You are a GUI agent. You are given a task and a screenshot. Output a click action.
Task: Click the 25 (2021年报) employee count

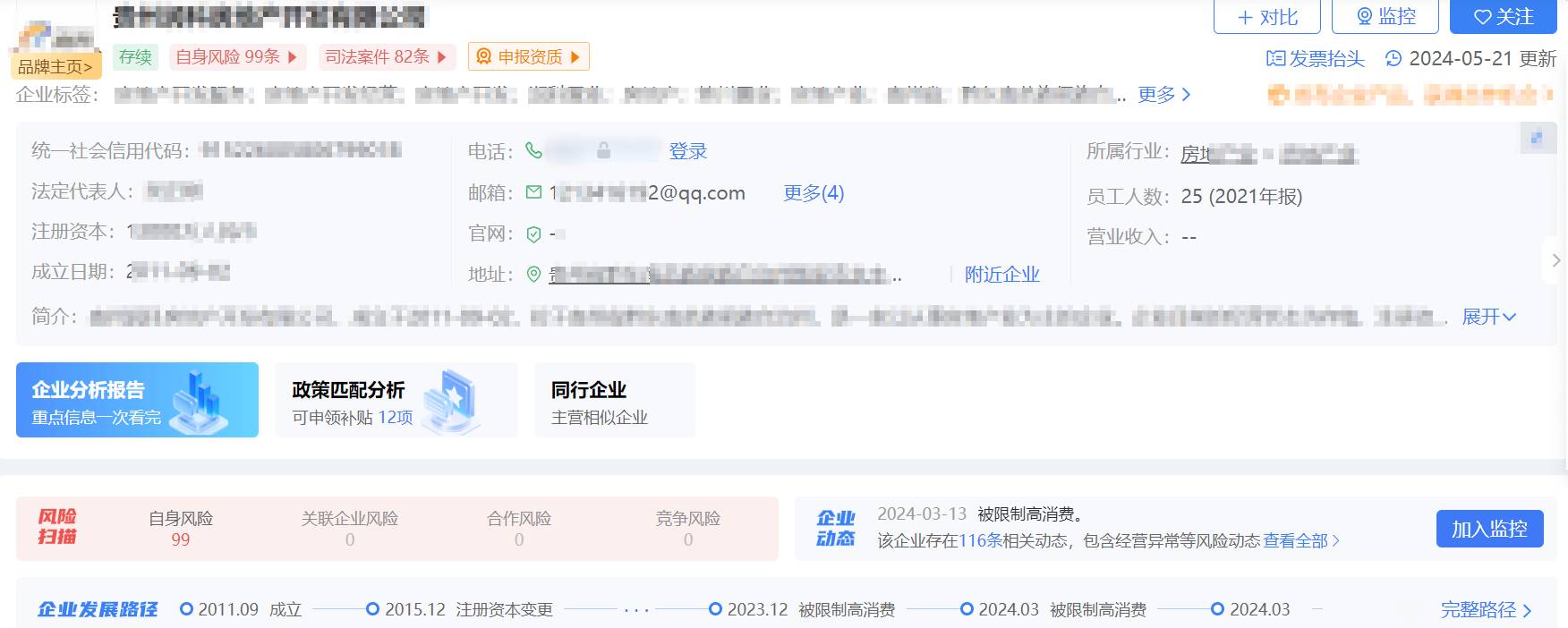click(1241, 197)
